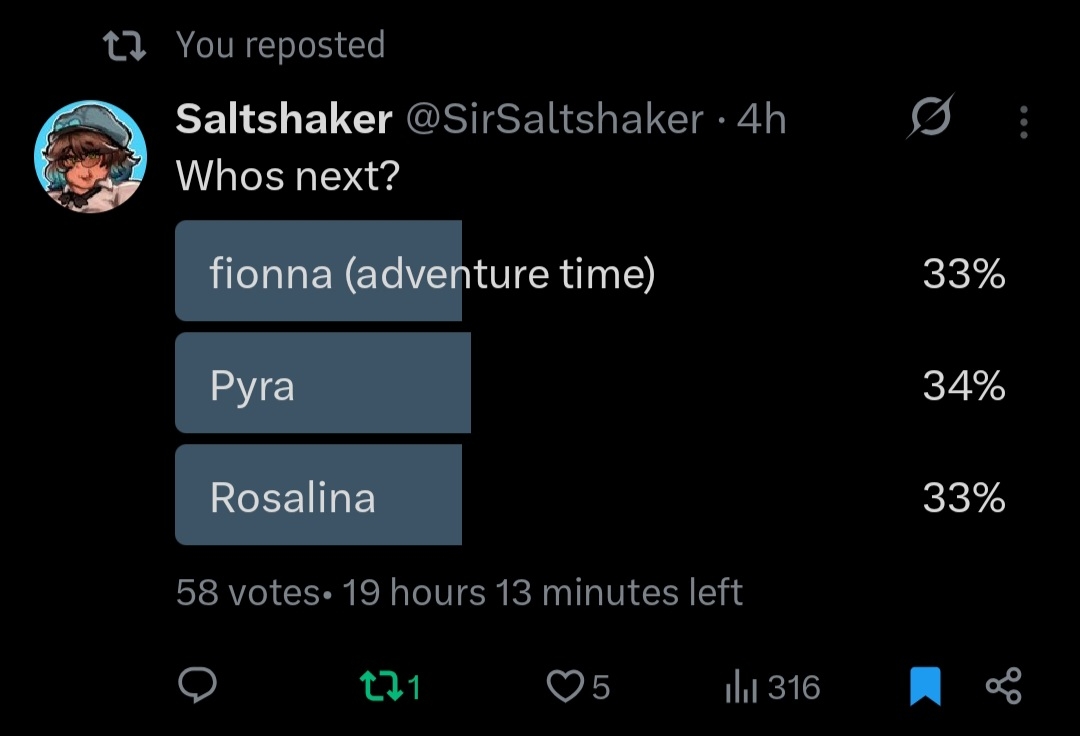The image size is (1080, 736).
Task: Open the "Whos next?" post text
Action: [288, 177]
